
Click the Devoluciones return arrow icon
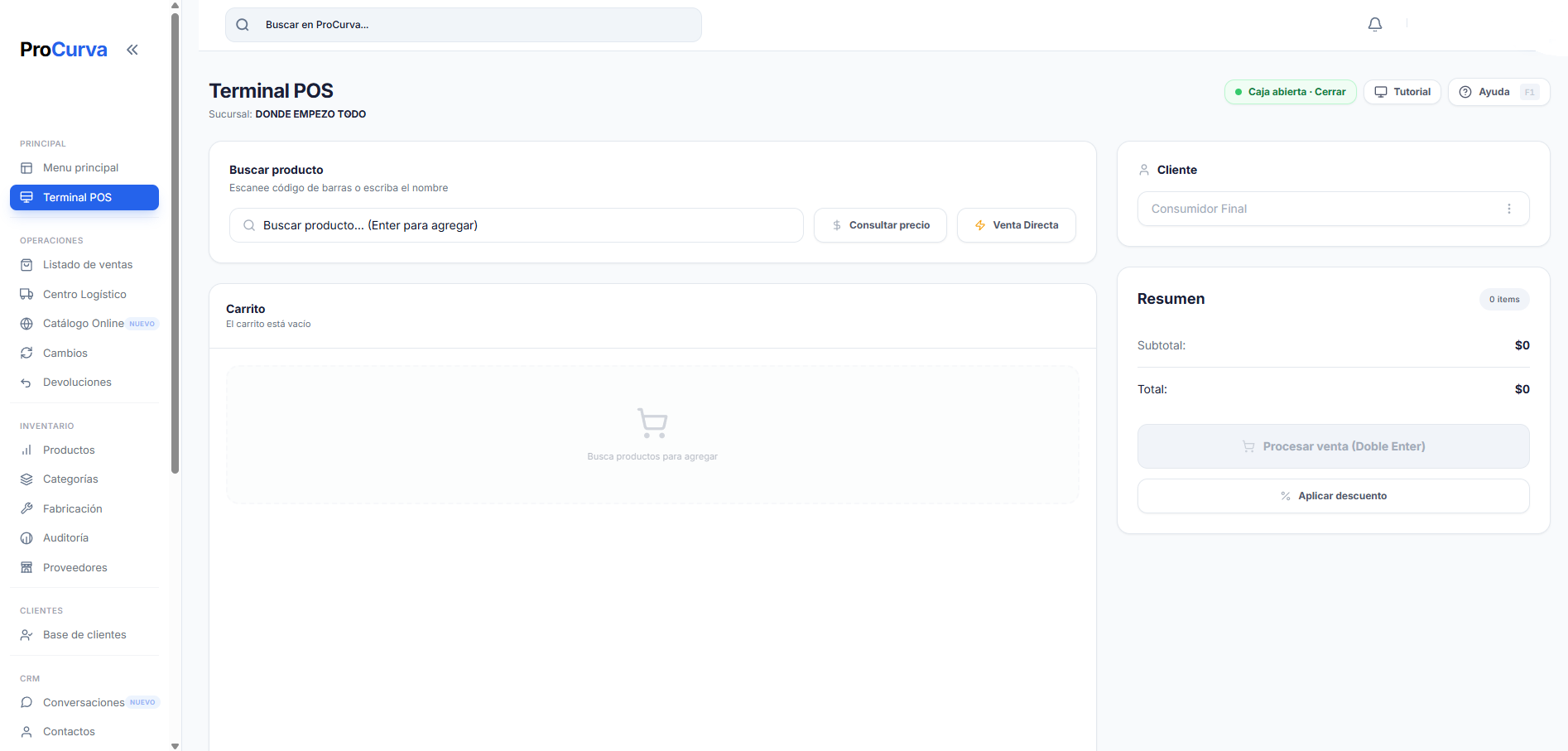[x=26, y=383]
